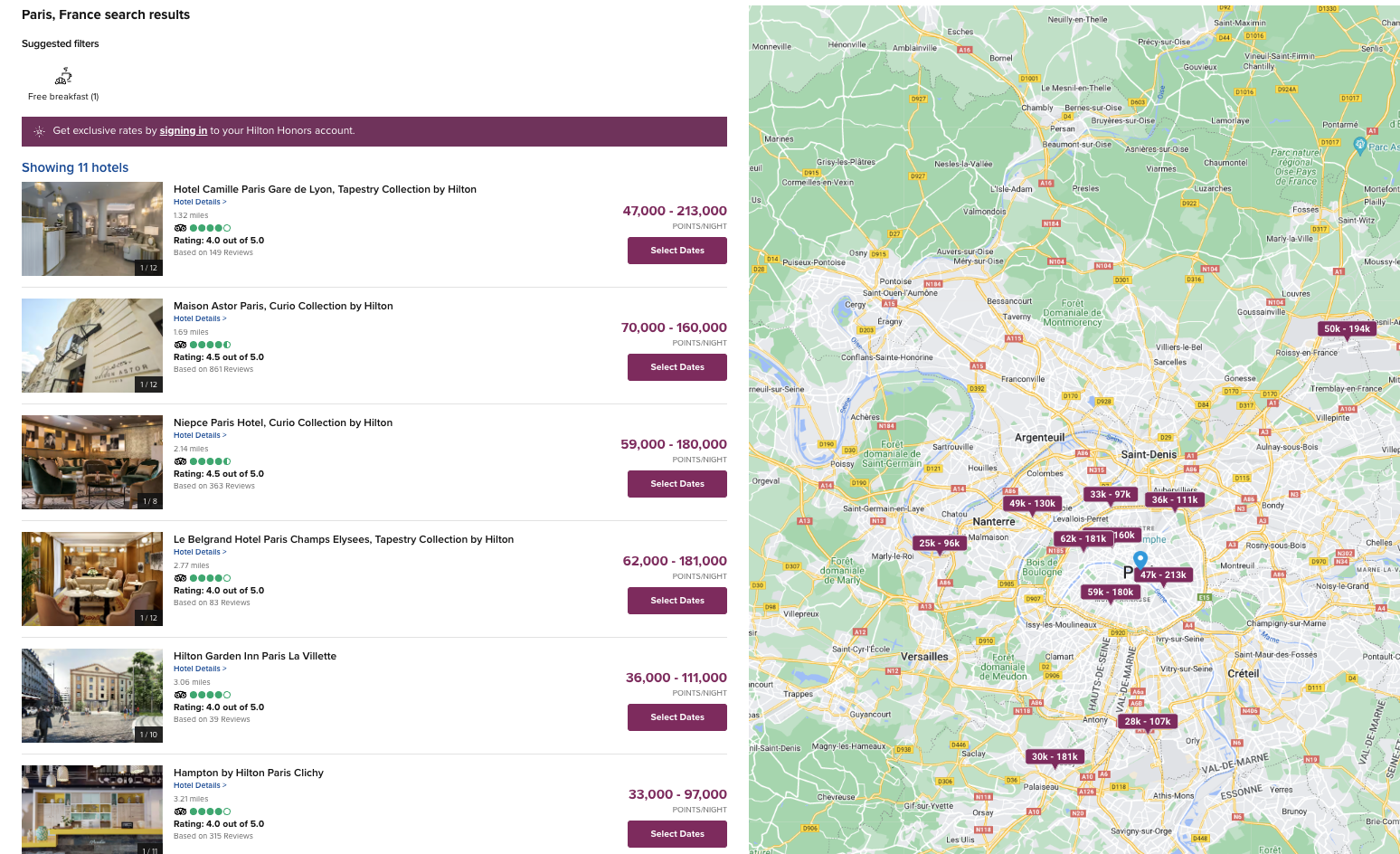Viewport: 1400px width, 854px height.
Task: Click the 33k - 97k map marker
Action: coord(1110,495)
